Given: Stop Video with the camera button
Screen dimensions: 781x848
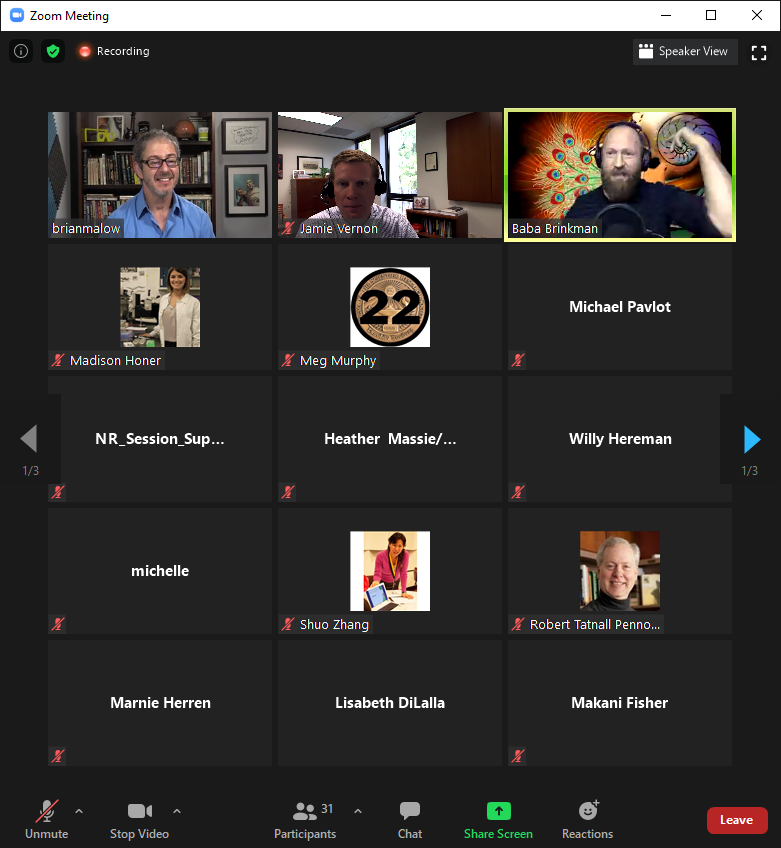Looking at the screenshot, I should [x=140, y=819].
